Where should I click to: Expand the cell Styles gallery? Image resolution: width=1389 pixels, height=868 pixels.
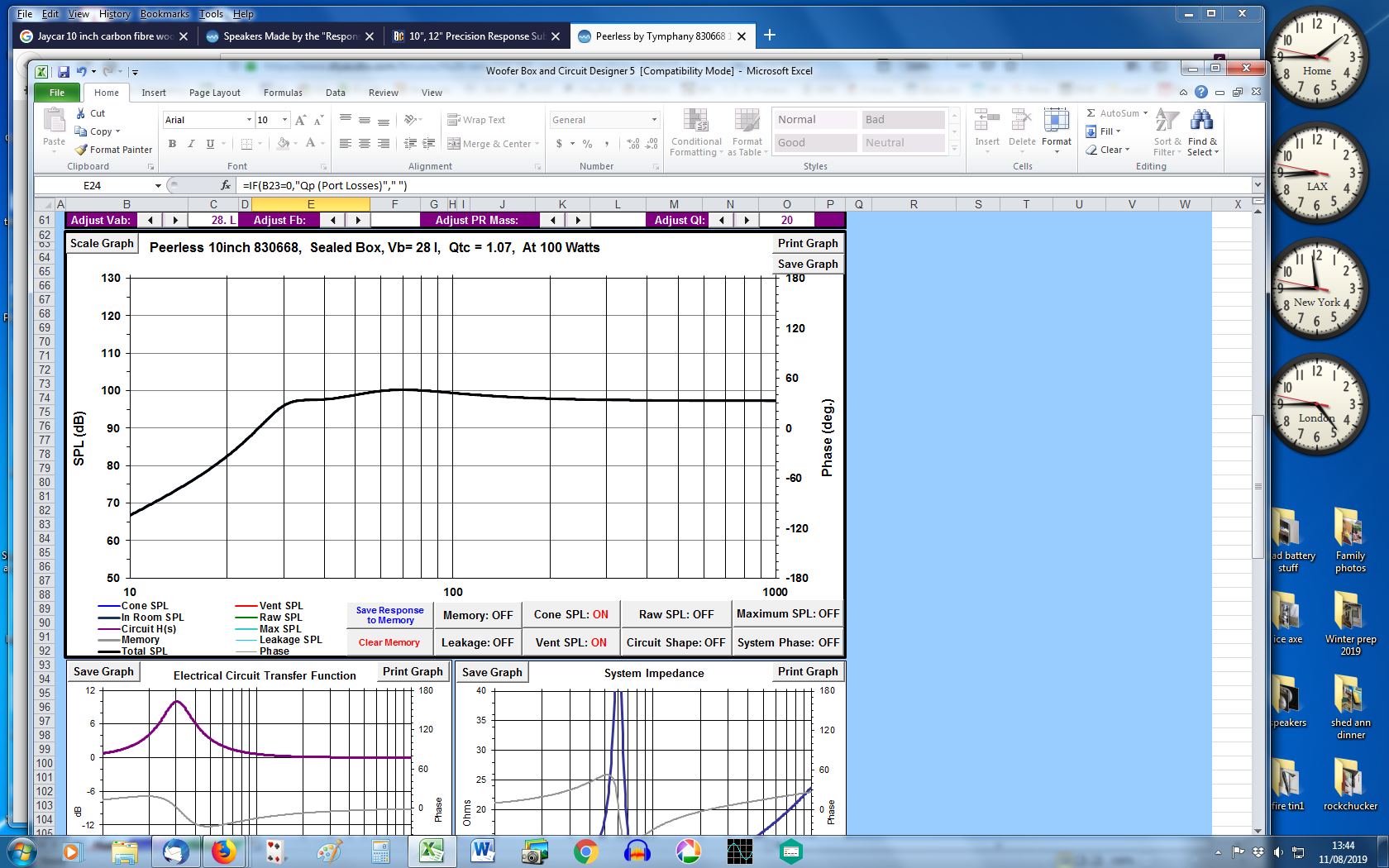[954, 149]
